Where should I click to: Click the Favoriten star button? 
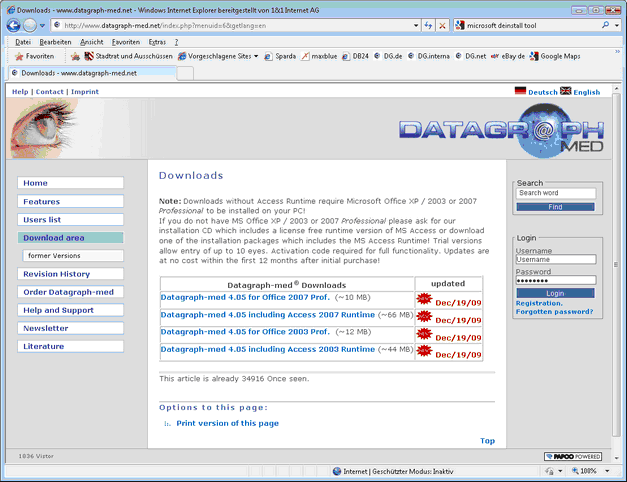[x=34, y=56]
